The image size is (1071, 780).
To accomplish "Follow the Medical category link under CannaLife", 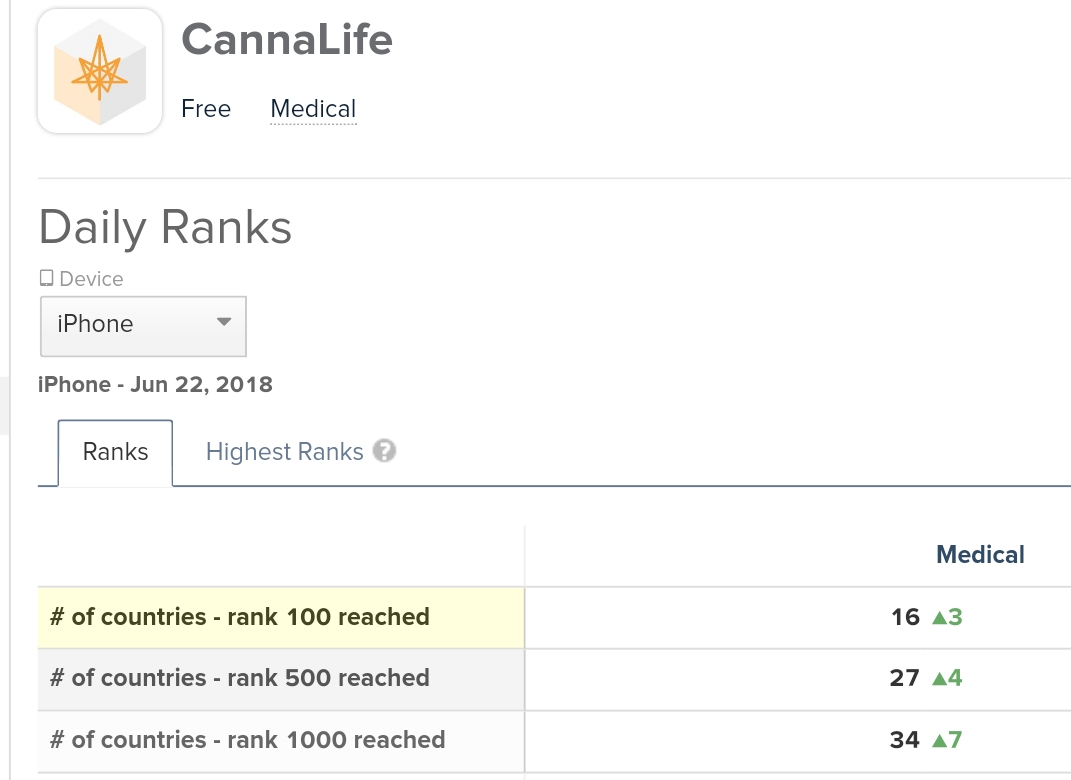I will tap(313, 109).
